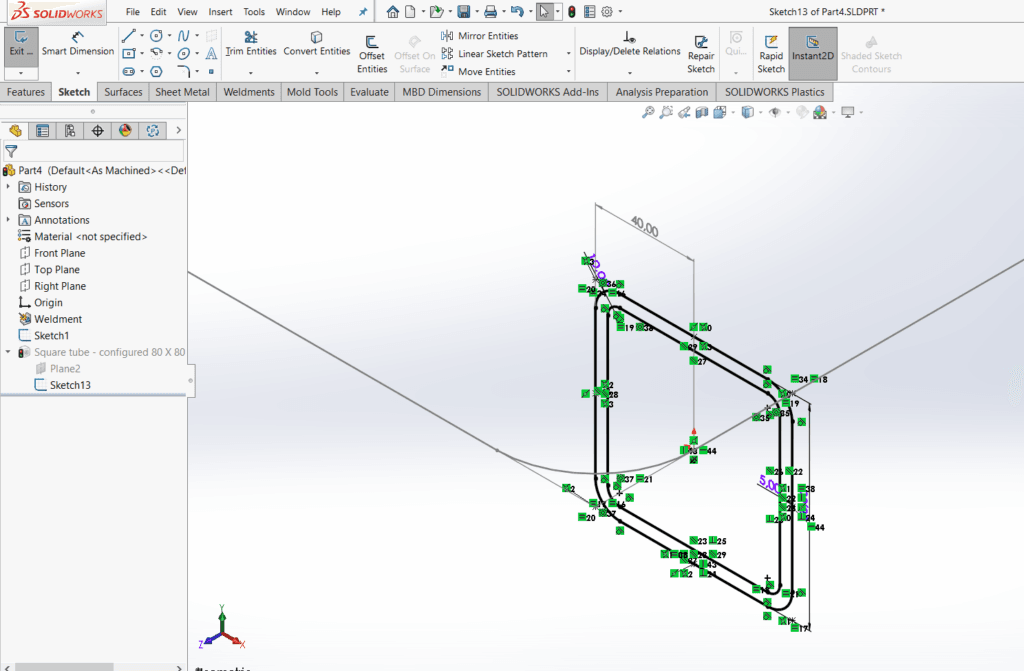Open the Insert menu

tap(221, 12)
